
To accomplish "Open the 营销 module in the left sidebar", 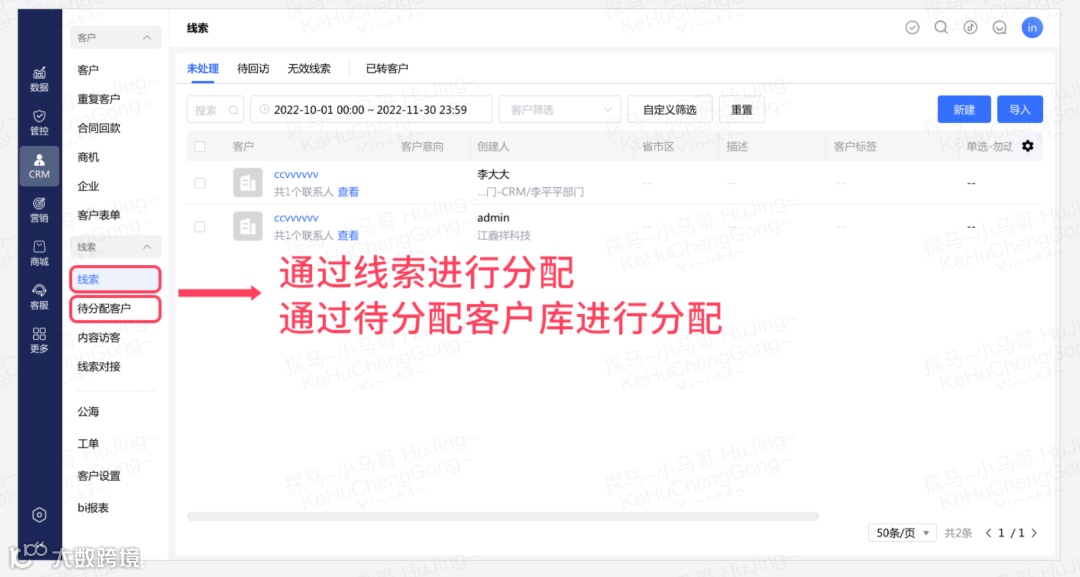I will [39, 210].
